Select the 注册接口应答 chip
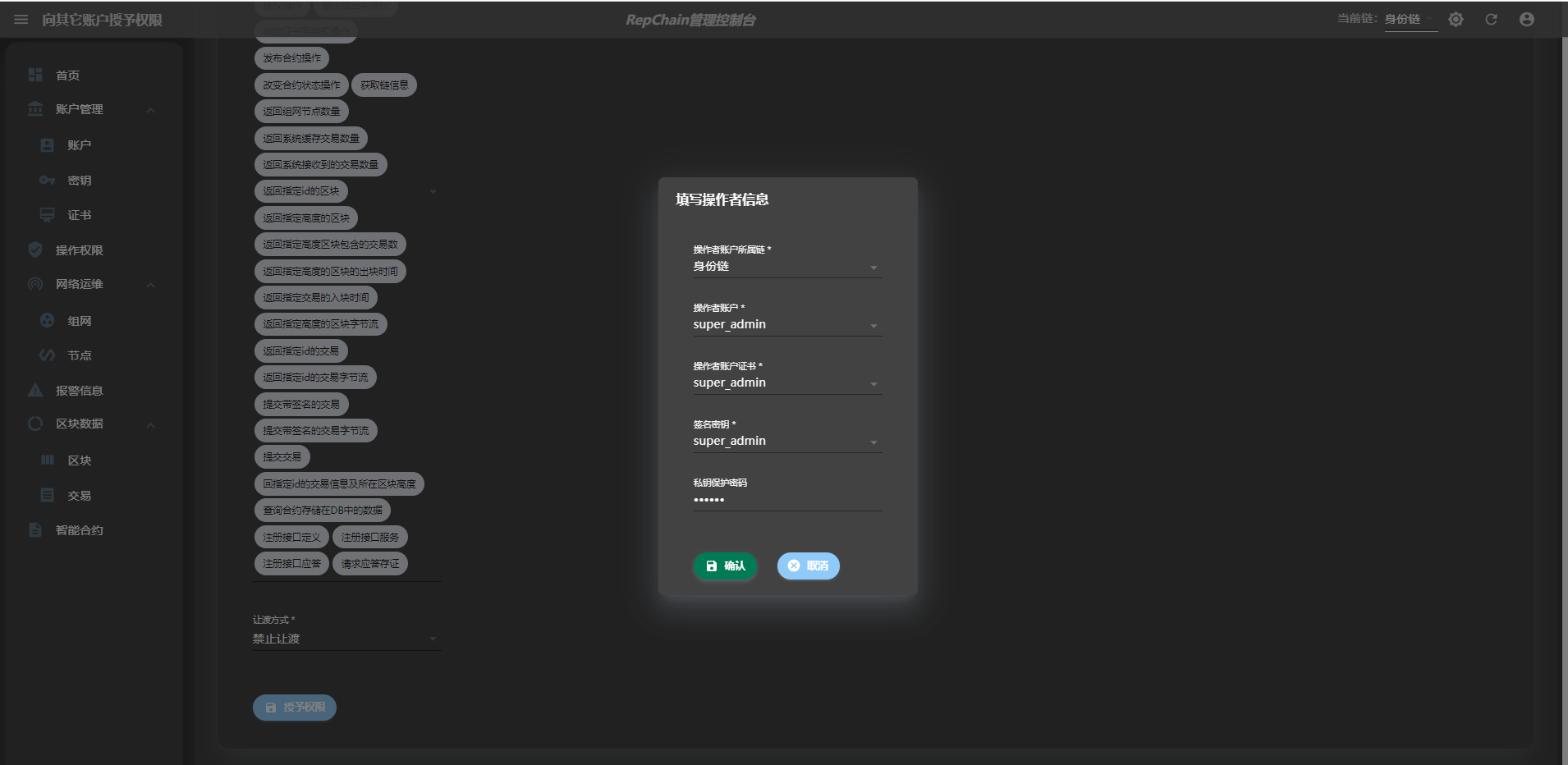This screenshot has width=1568, height=765. click(291, 563)
